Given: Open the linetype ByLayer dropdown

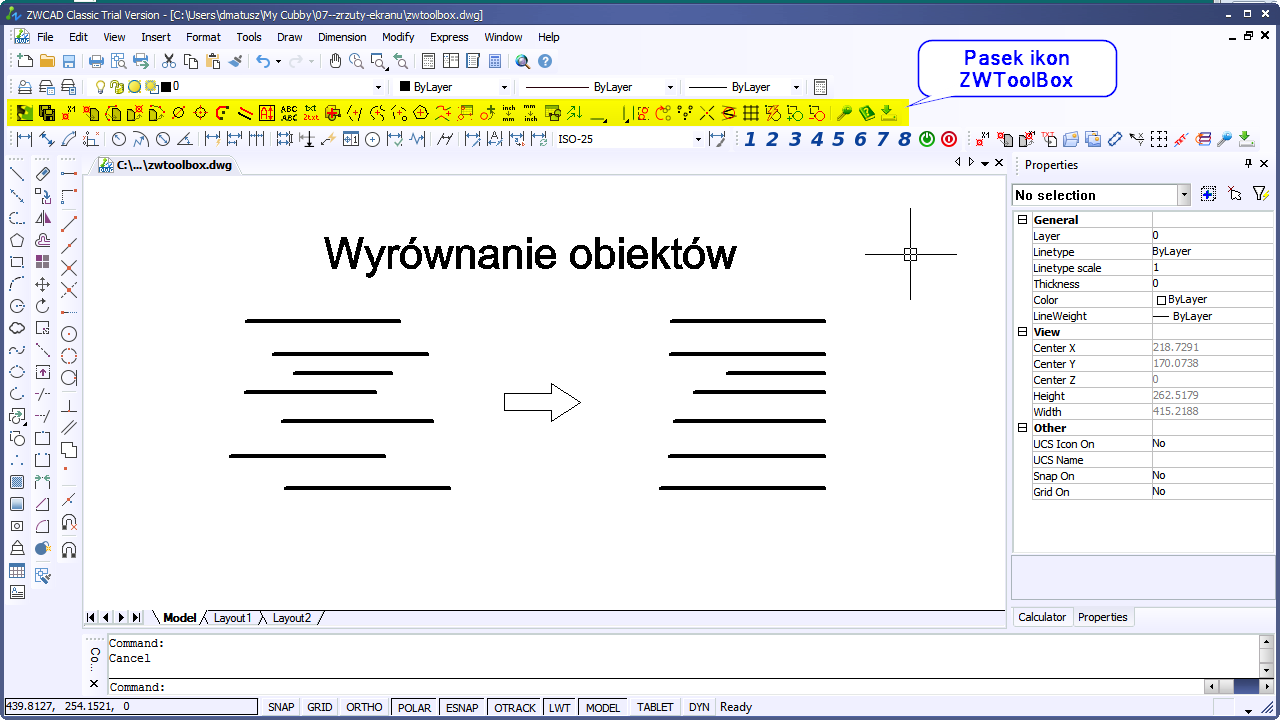Looking at the screenshot, I should [x=598, y=87].
